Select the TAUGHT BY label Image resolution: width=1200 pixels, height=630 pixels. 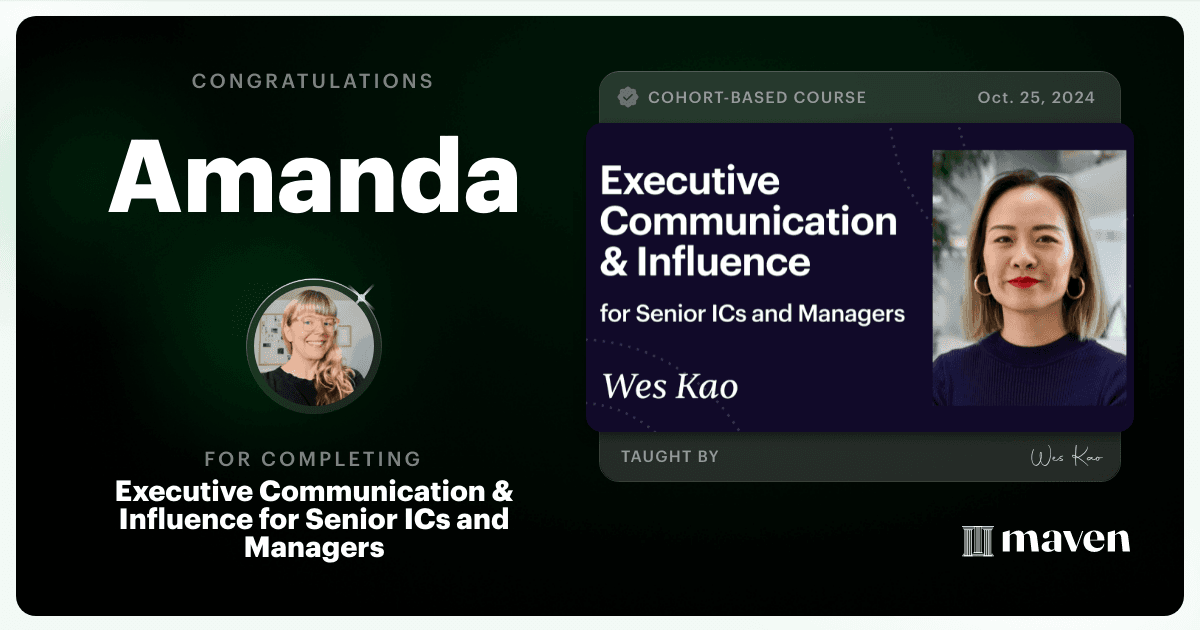670,457
